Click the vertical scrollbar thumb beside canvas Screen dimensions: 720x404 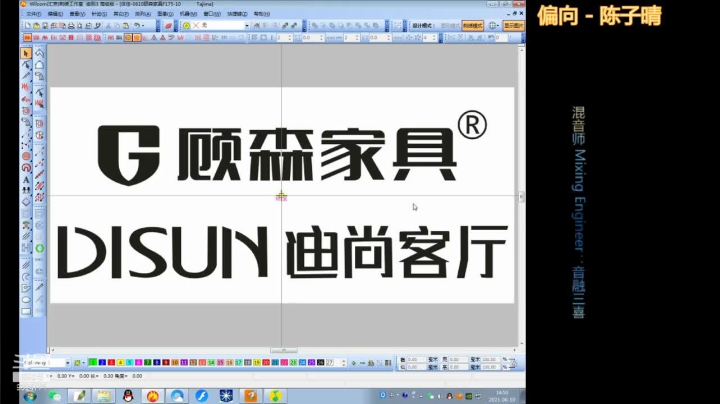[x=521, y=197]
